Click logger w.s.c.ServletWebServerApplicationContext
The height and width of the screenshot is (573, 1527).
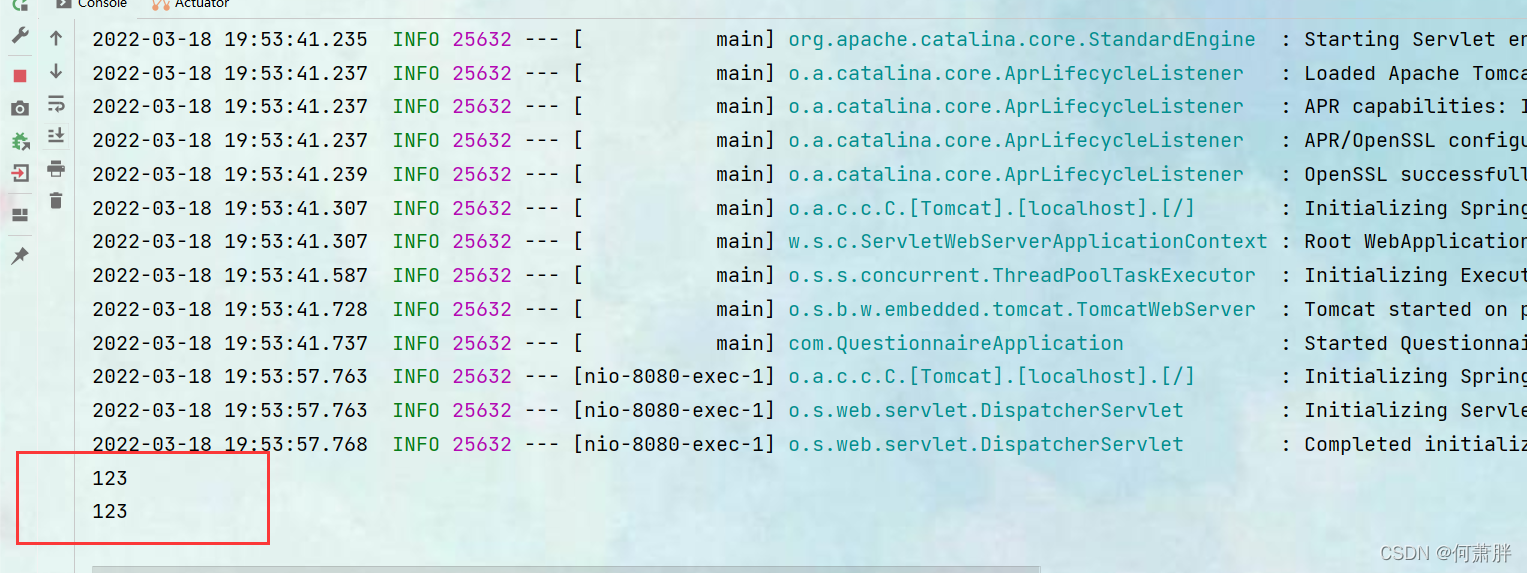(x=1027, y=241)
